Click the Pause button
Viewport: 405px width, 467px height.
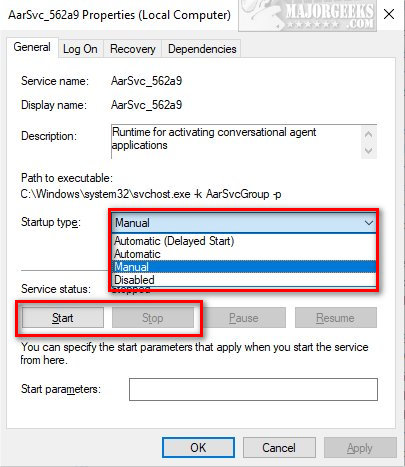[x=244, y=318]
